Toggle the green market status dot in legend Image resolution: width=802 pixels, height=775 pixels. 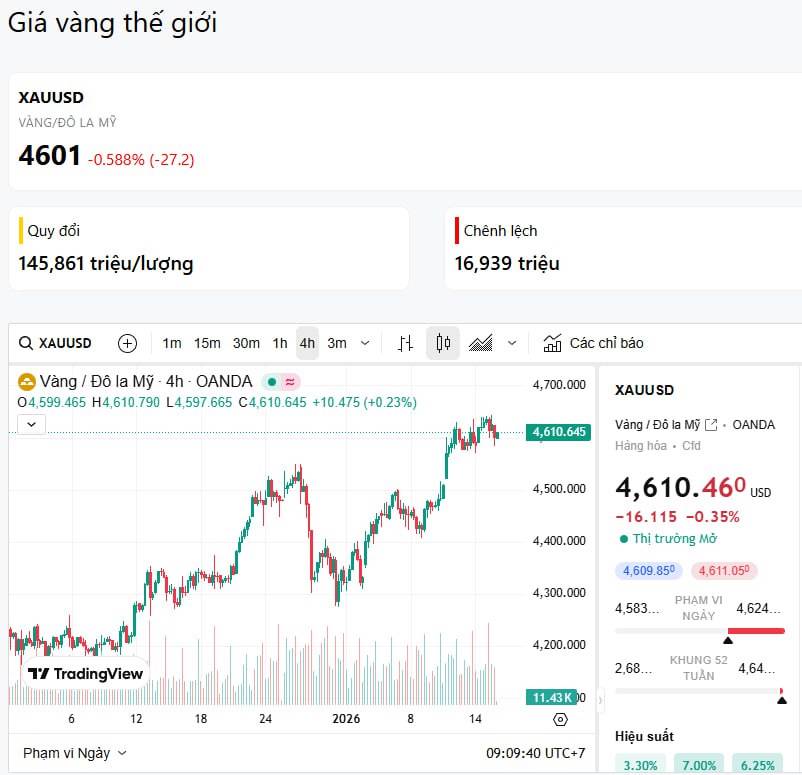271,382
